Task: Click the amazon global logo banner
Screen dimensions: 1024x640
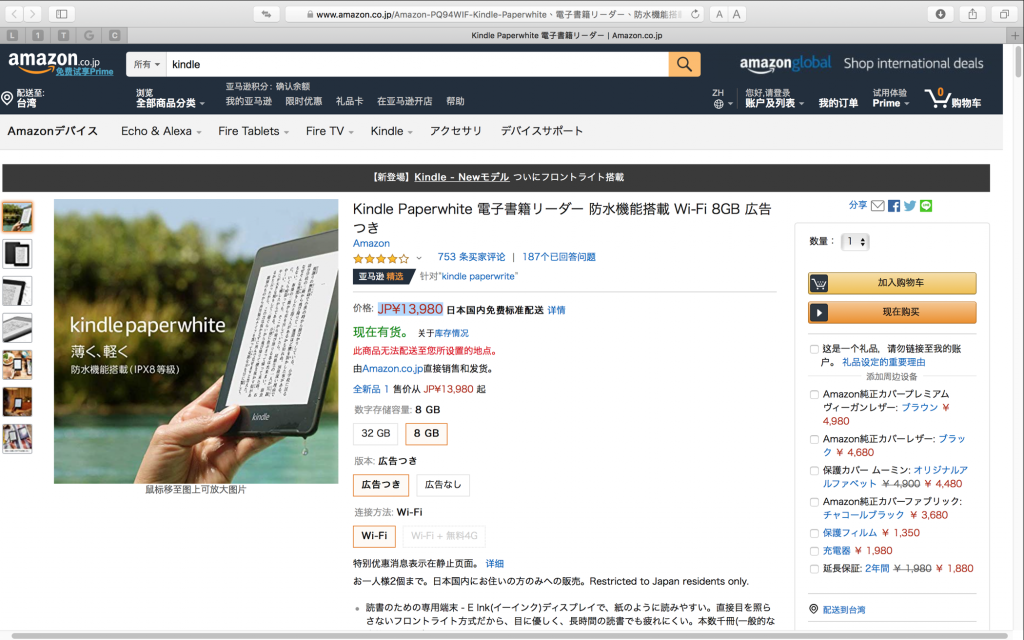Action: click(x=785, y=63)
